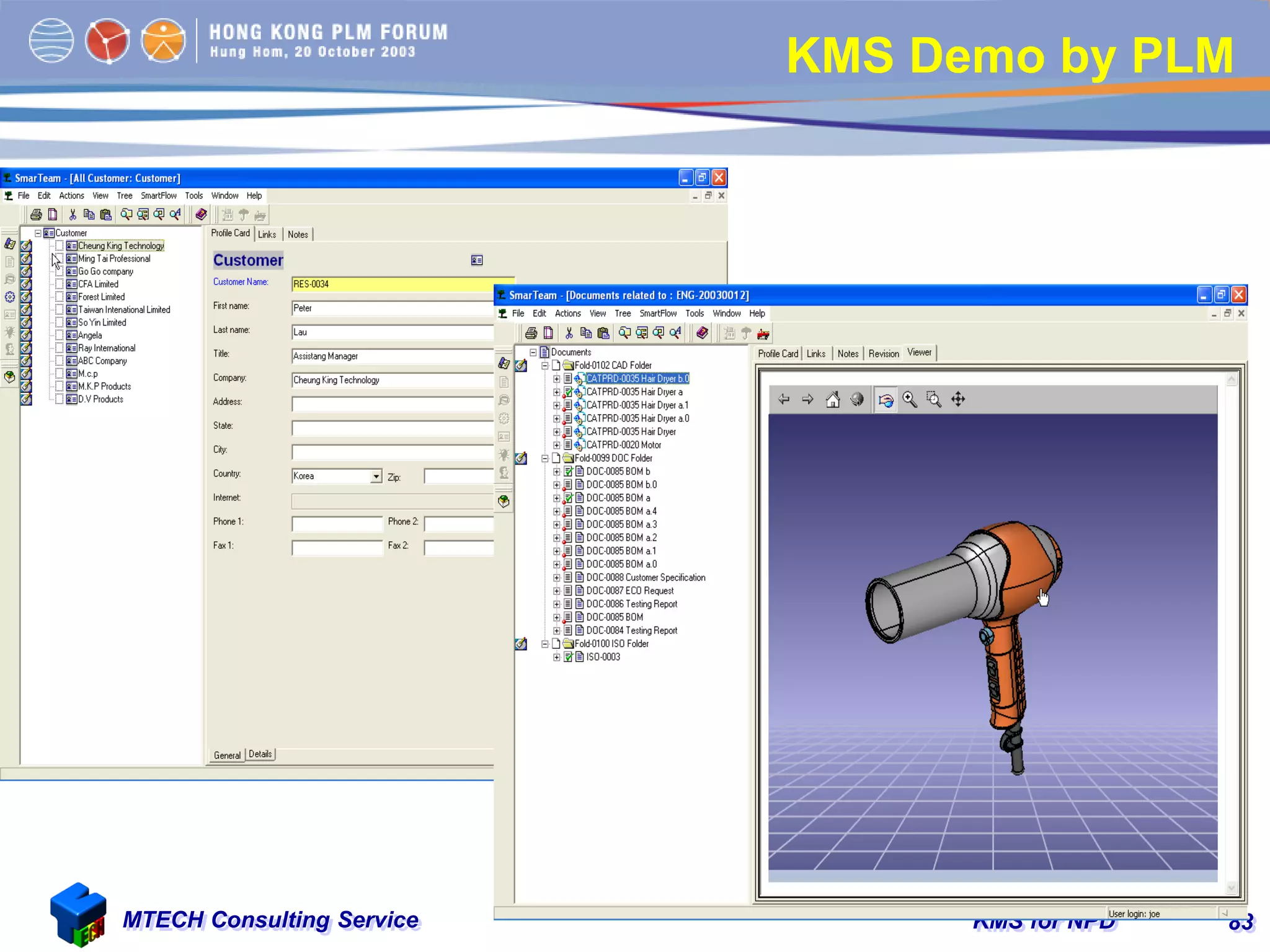
Task: Open Links tab in Customer window
Action: [x=267, y=234]
